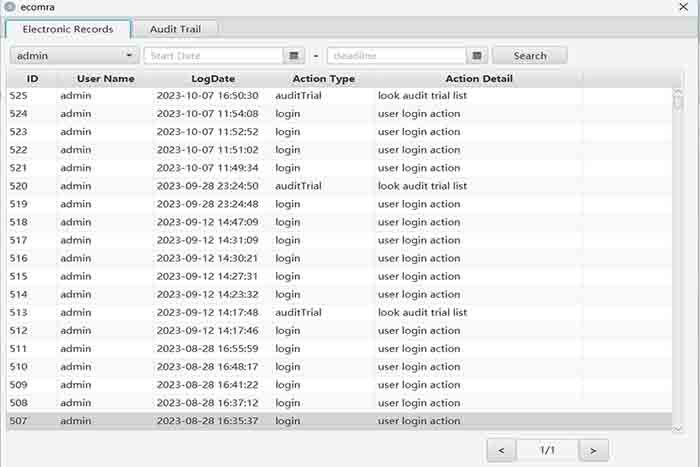700x467 pixels.
Task: Switch to the Audit Trail tab
Action: [175, 29]
